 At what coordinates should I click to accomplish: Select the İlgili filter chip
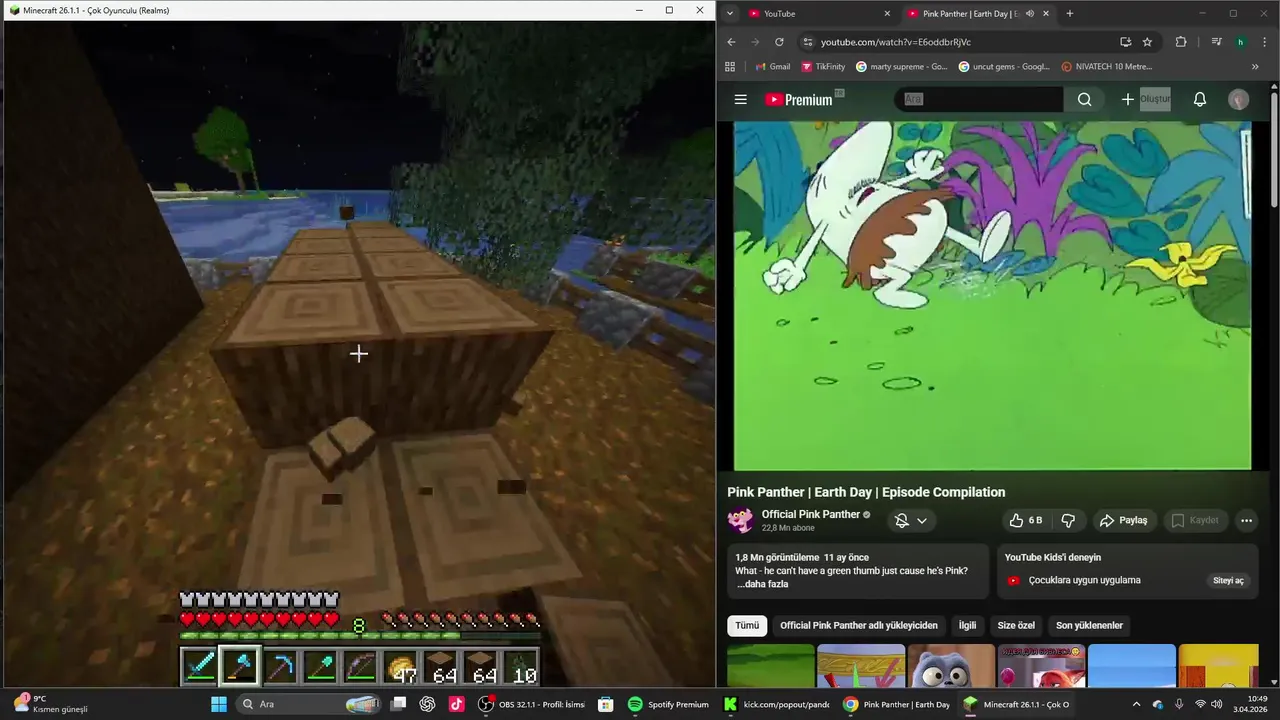967,625
